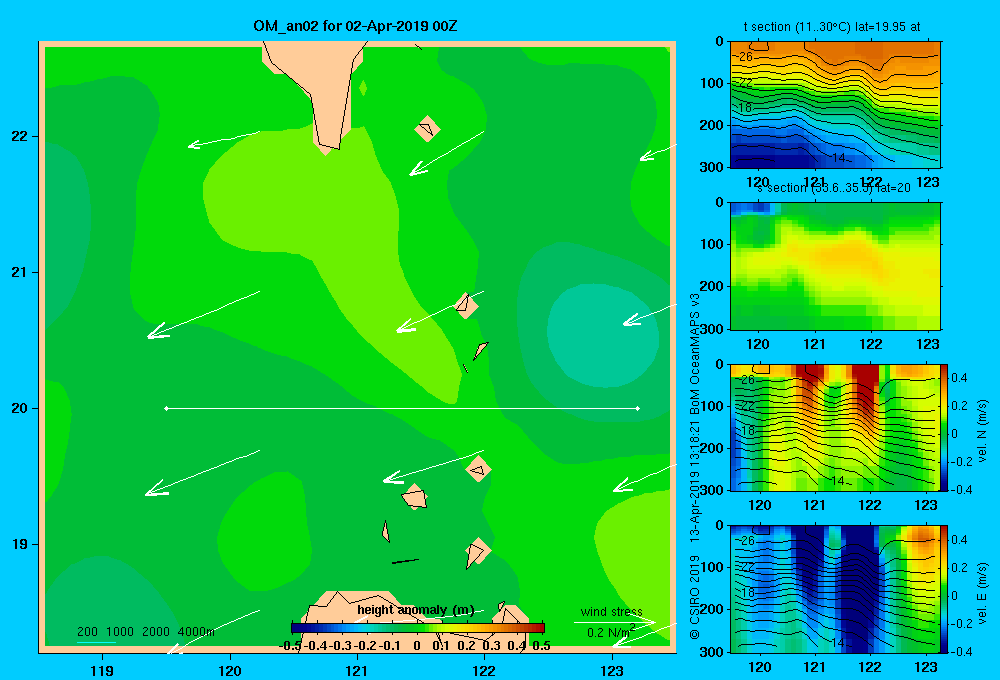This screenshot has width=1000, height=680.
Task: Click the white section line along latitude 20
Action: tap(402, 408)
